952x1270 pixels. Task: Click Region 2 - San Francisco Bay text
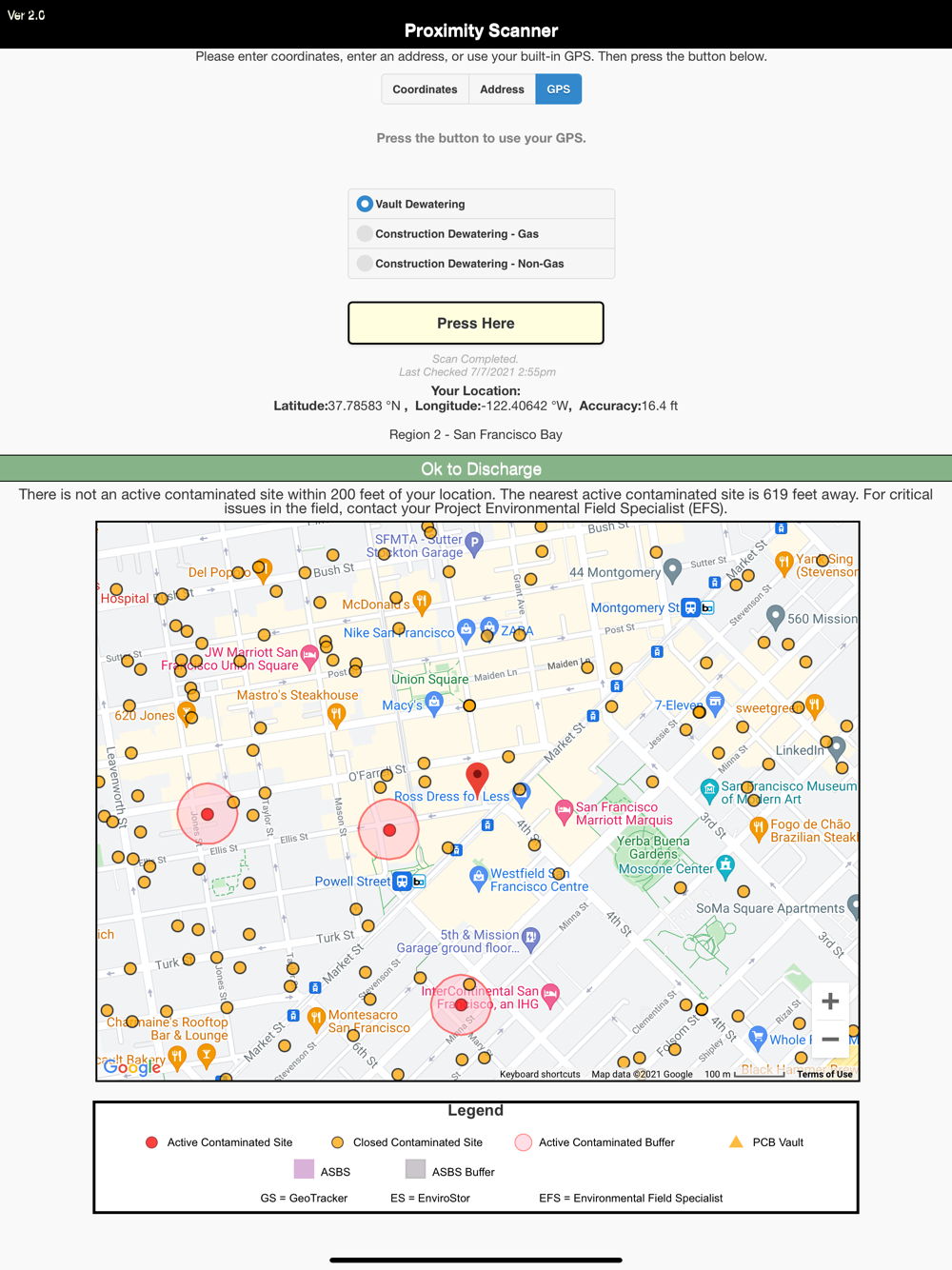(476, 434)
